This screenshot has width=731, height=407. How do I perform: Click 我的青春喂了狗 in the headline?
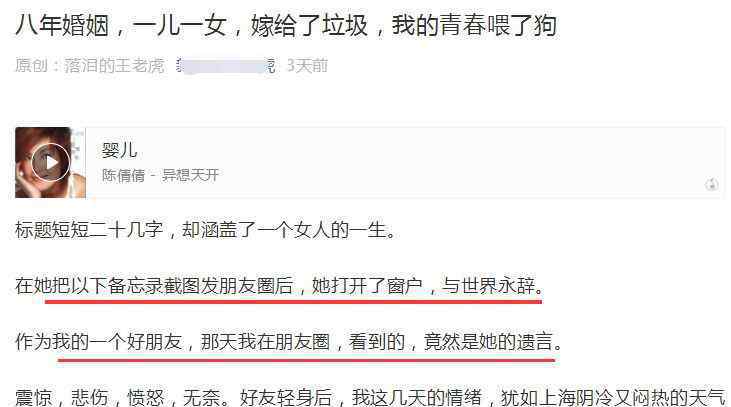tap(474, 26)
